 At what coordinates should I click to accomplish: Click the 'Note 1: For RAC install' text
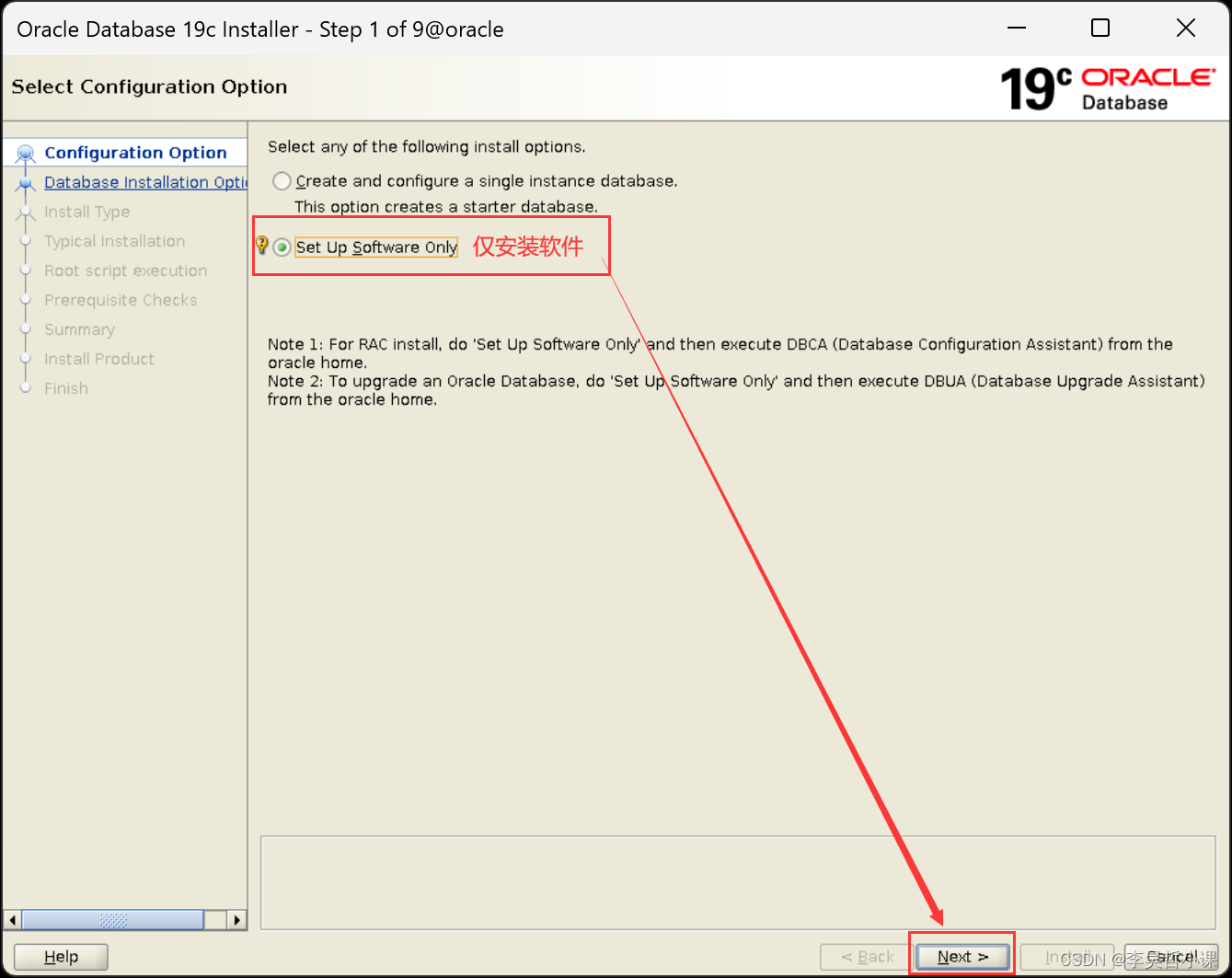(x=720, y=352)
